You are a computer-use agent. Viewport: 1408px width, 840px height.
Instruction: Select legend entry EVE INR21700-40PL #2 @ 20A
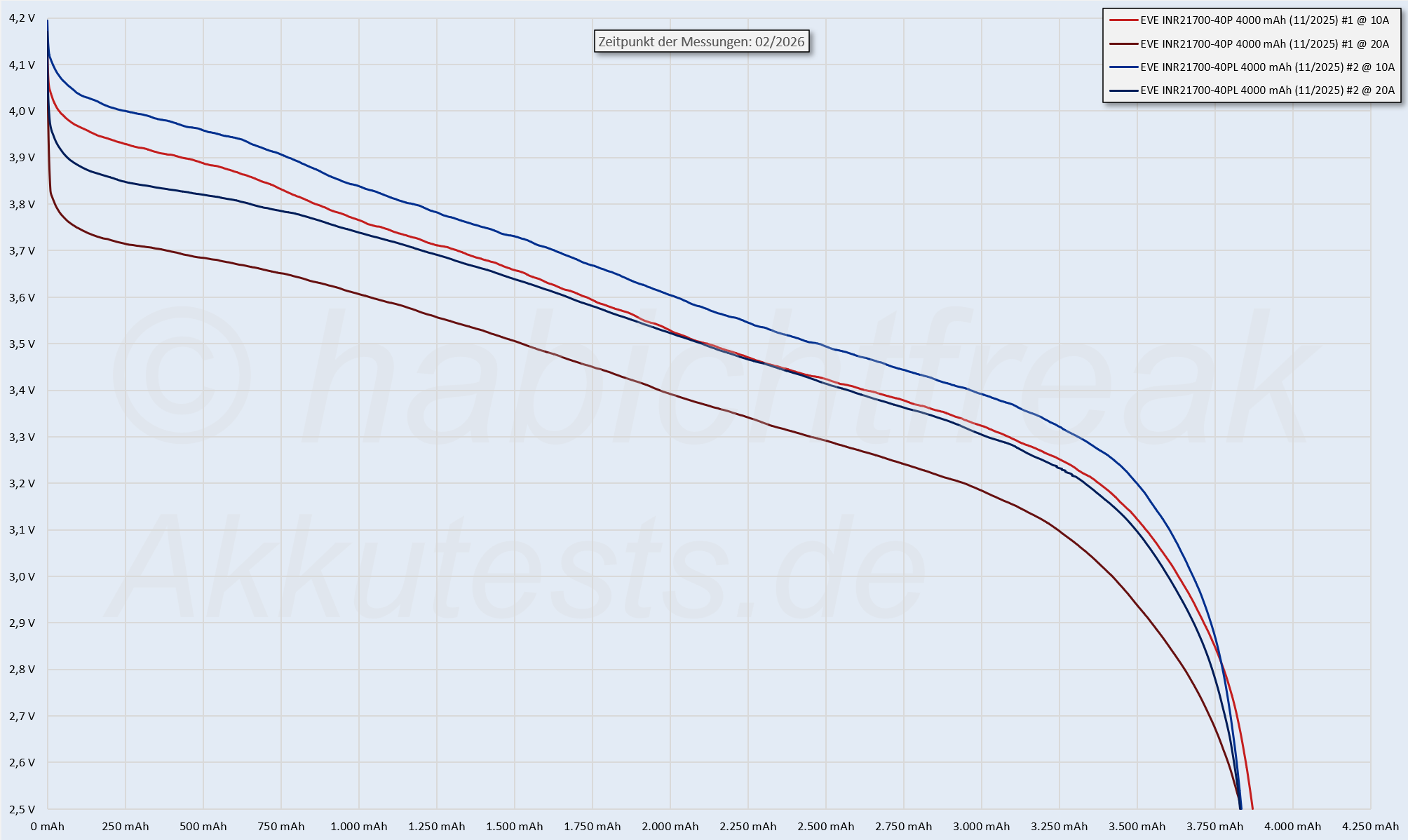point(1267,90)
